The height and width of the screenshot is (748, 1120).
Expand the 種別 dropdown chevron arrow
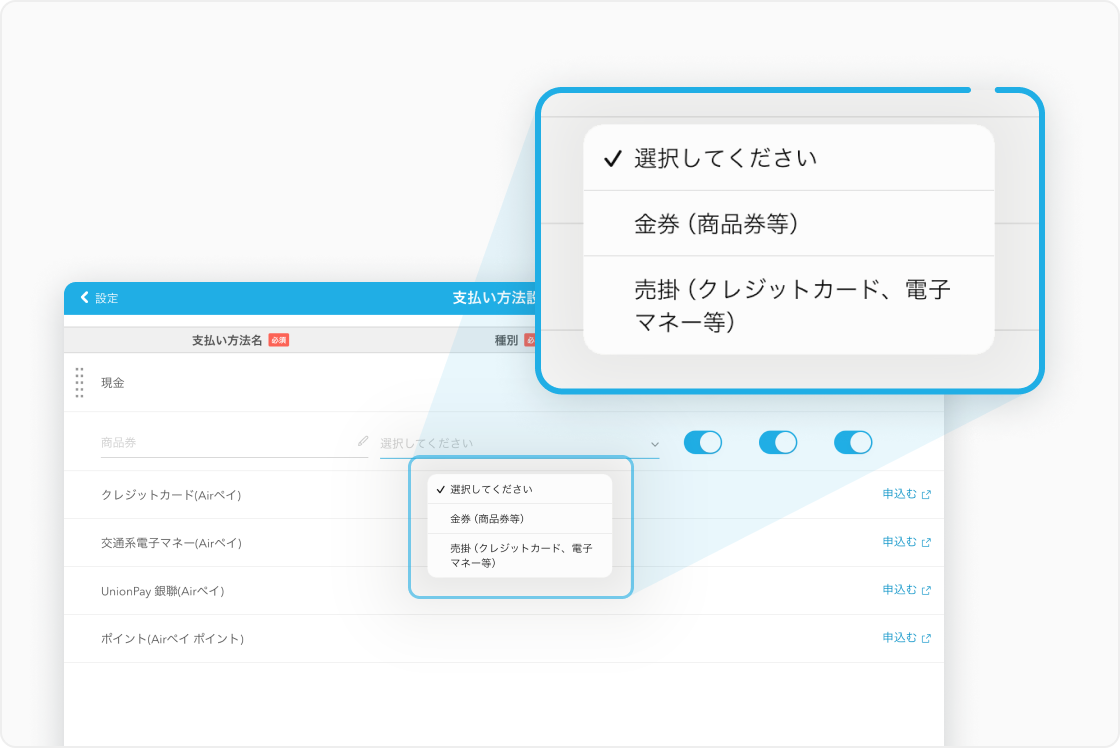point(655,443)
